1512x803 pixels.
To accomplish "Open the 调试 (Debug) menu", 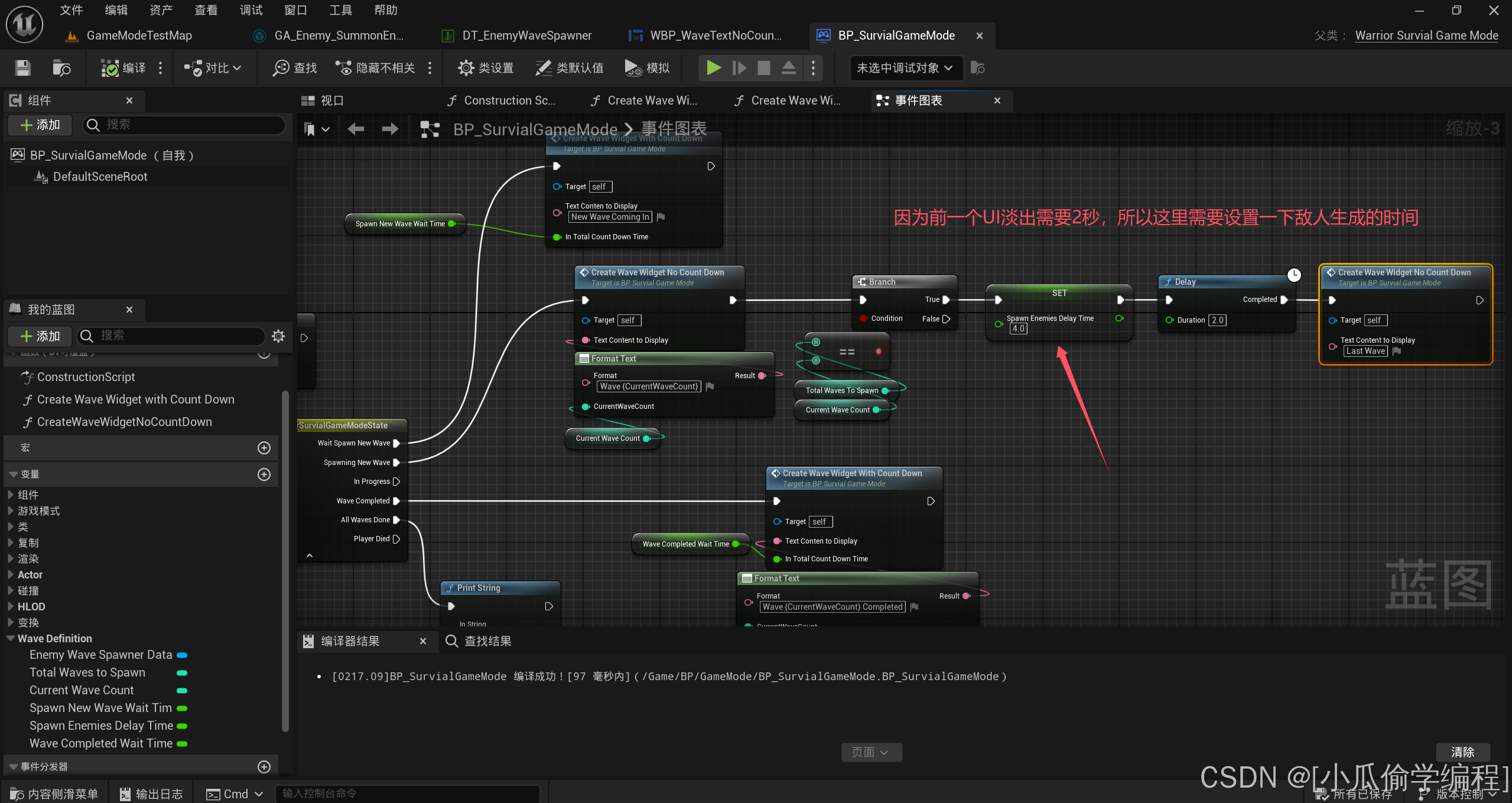I will tap(251, 10).
